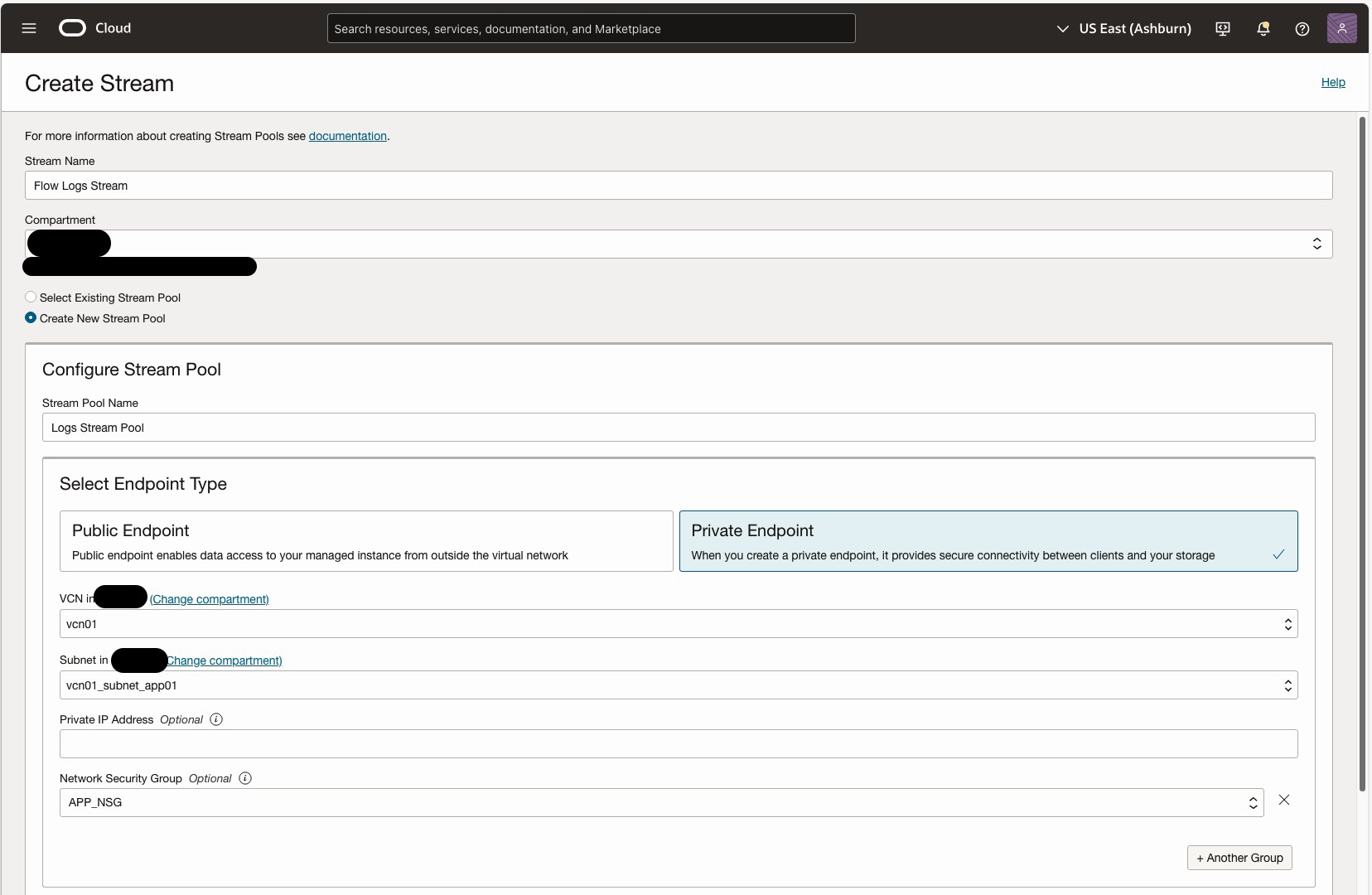Open the Stream Pools documentation link

[348, 136]
